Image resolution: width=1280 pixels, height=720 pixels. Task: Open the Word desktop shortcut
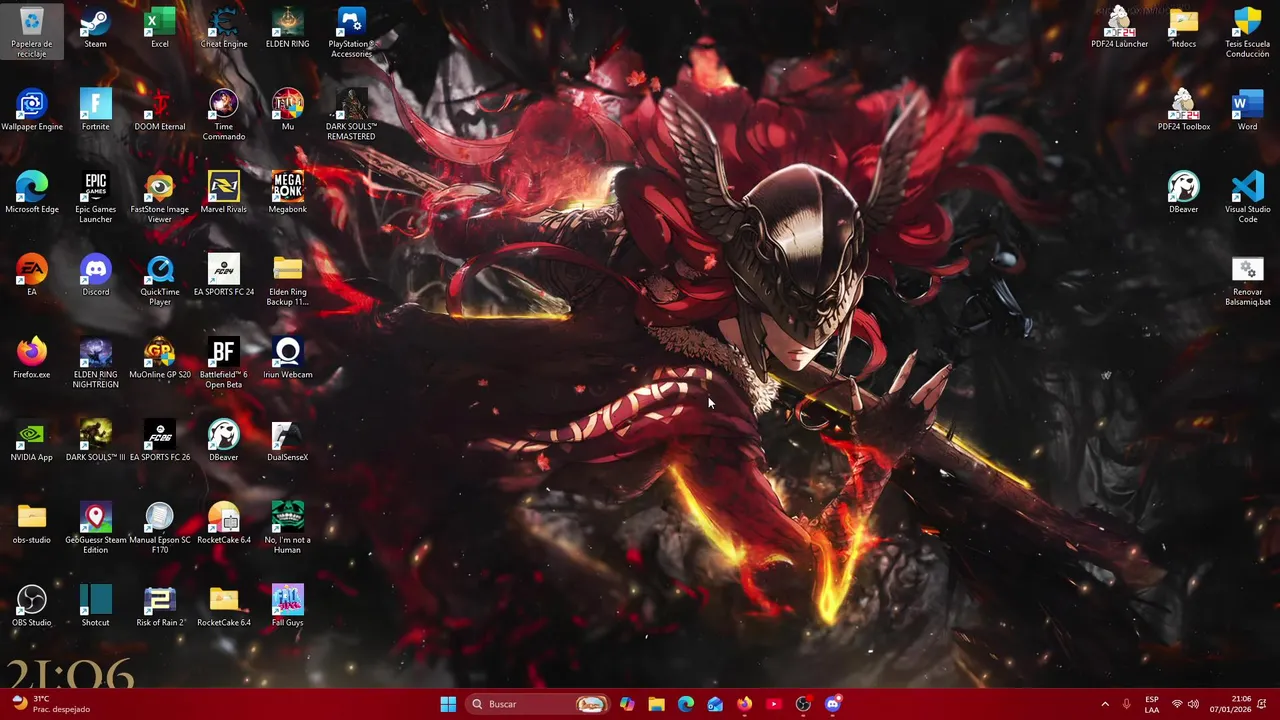(x=1248, y=110)
